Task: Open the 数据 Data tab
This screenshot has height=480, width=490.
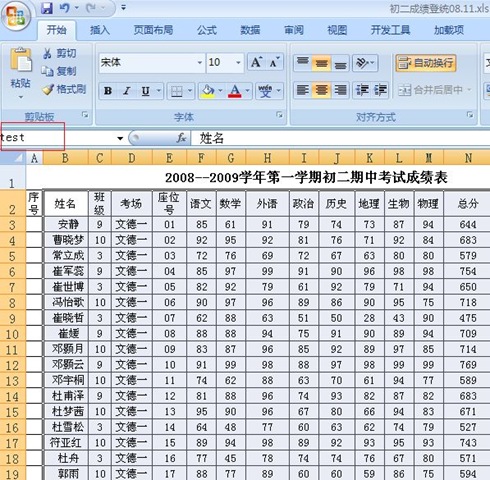Action: point(250,30)
